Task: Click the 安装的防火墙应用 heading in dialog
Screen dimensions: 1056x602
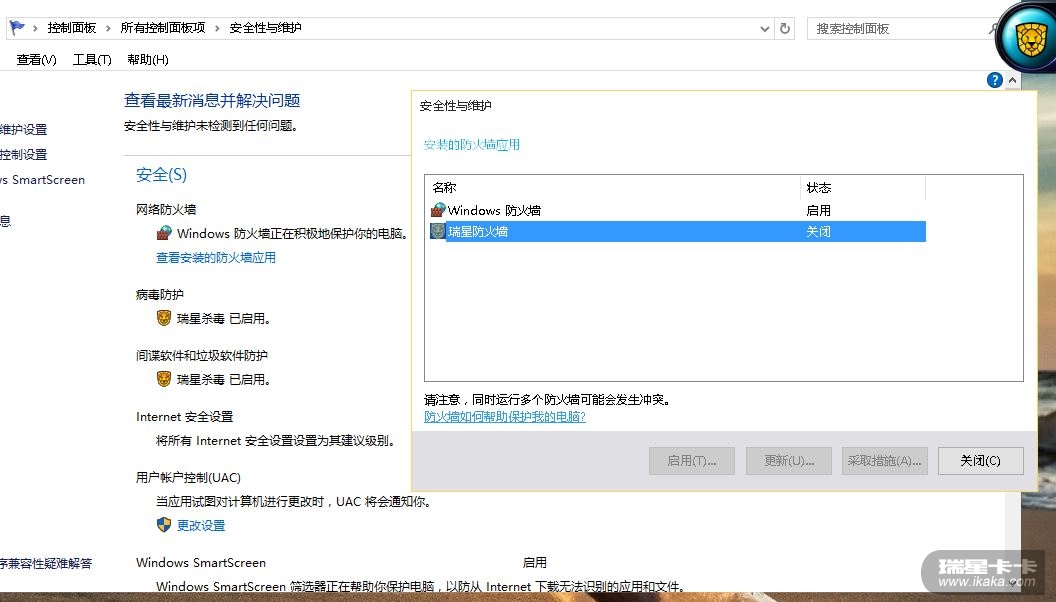Action: coord(471,145)
